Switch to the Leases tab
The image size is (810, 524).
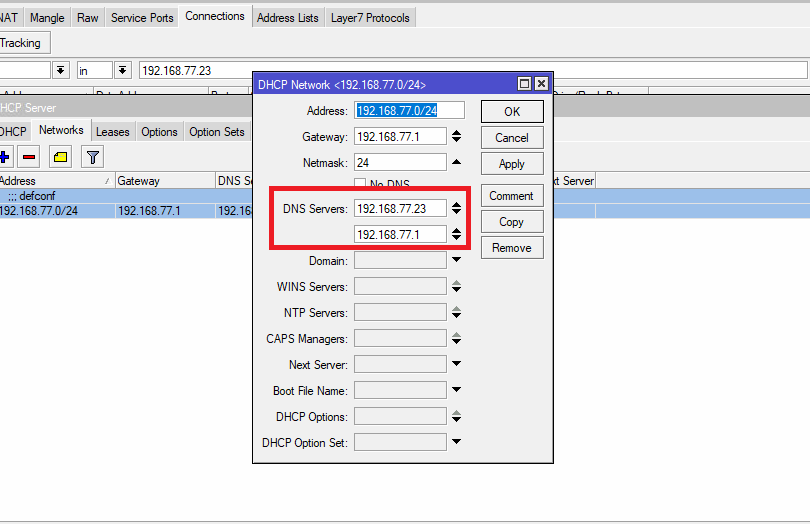(112, 132)
